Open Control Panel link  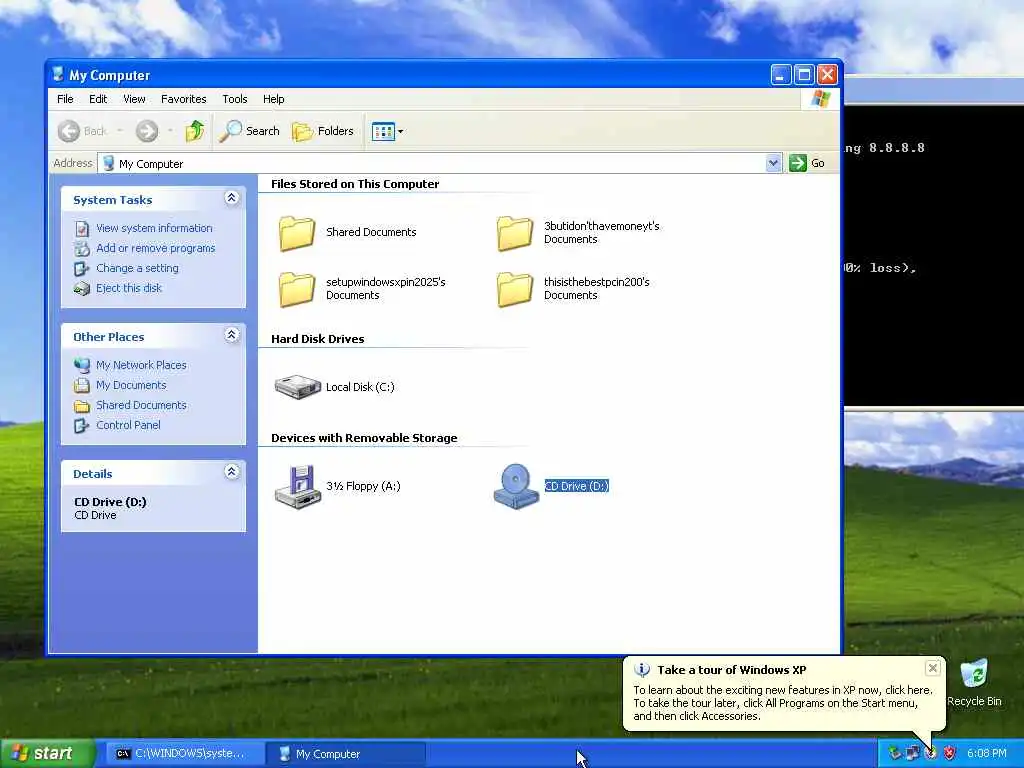pos(128,425)
